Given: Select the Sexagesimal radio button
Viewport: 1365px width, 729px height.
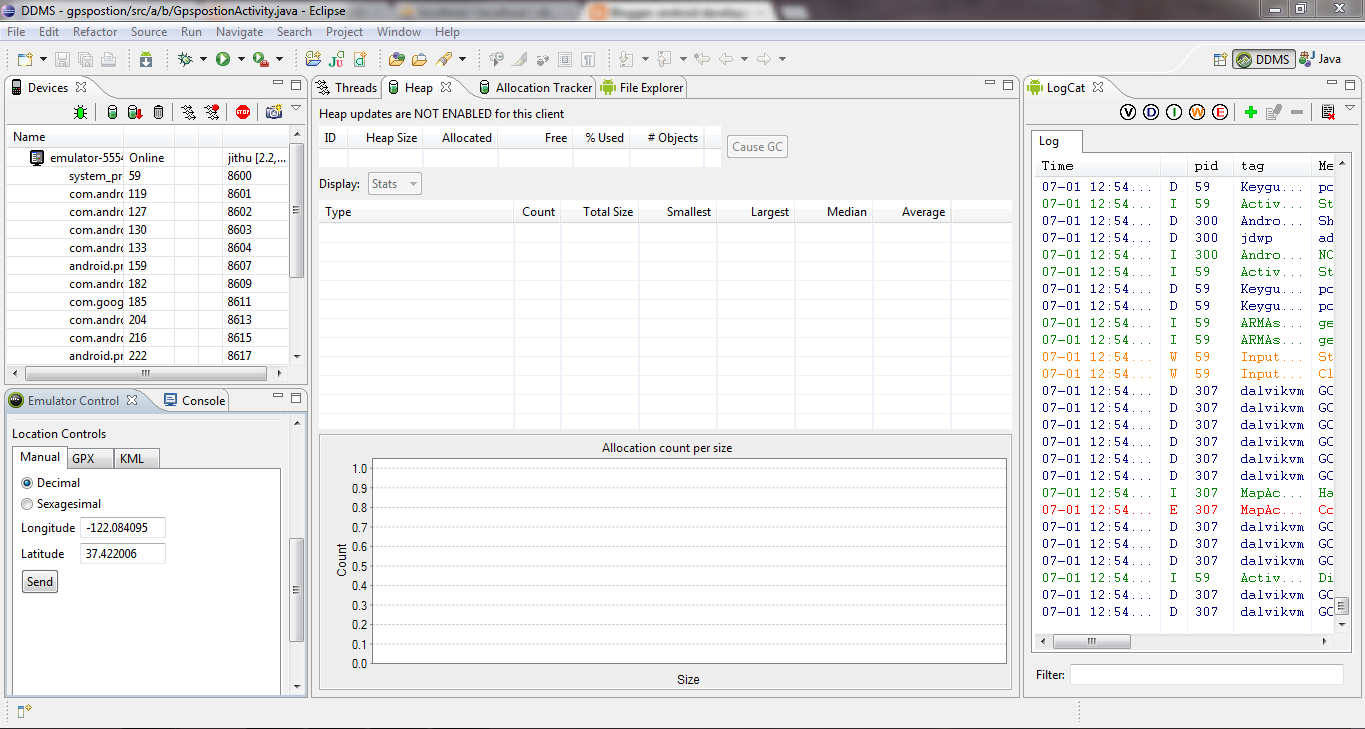Looking at the screenshot, I should coord(27,504).
